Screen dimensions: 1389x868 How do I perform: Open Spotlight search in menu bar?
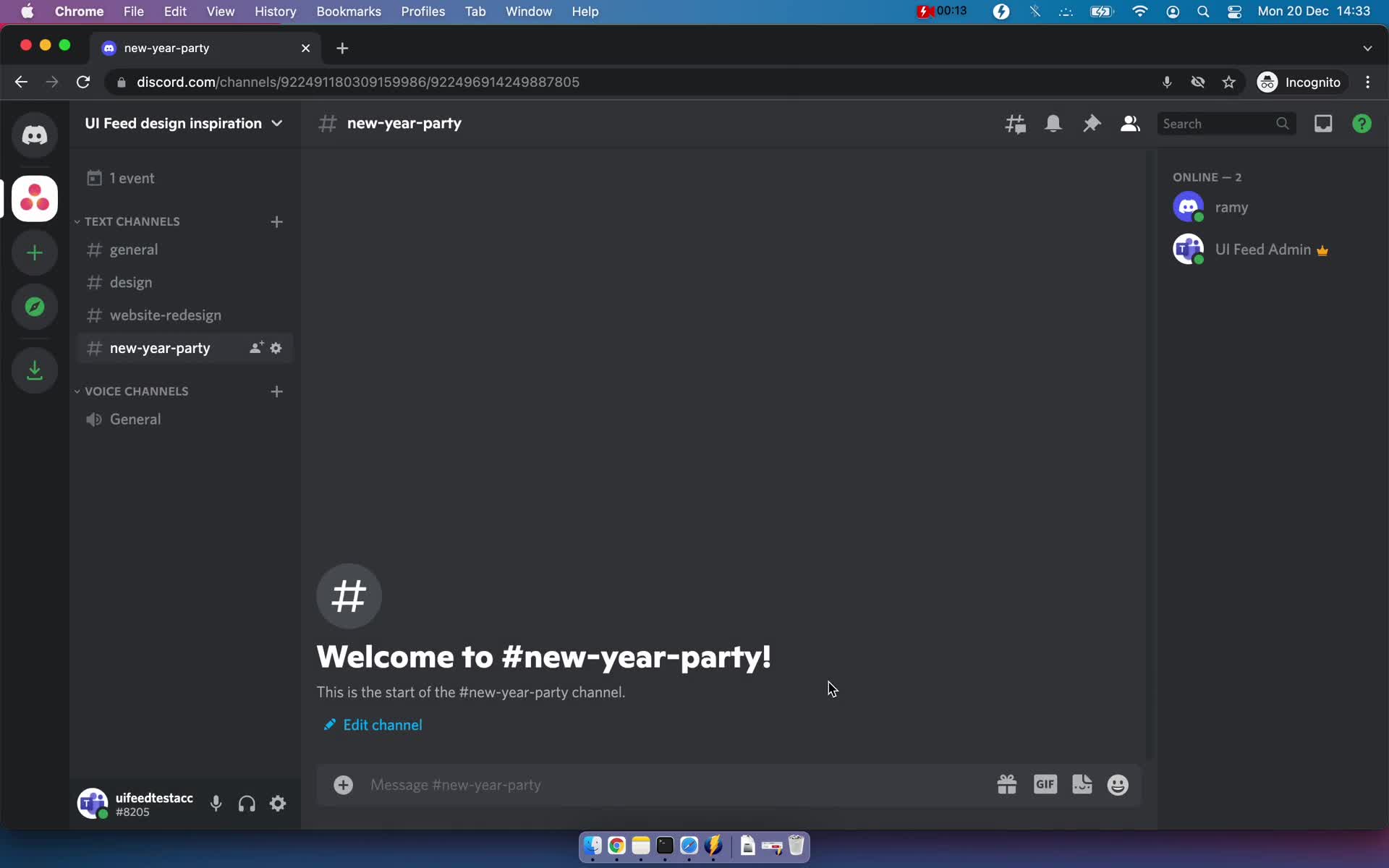(1202, 12)
